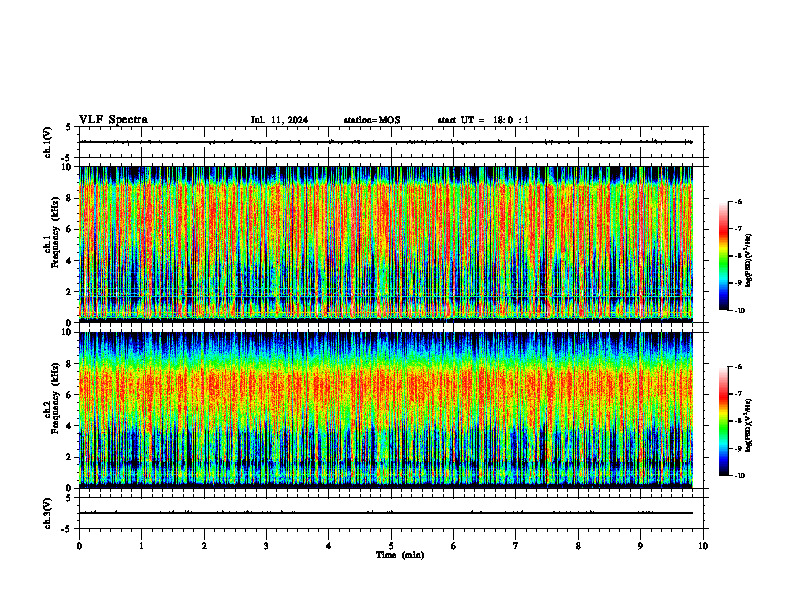The height and width of the screenshot is (612, 792).
Task: Click the "4" kHz tick on ch.1 frequency axis
Action: point(70,261)
